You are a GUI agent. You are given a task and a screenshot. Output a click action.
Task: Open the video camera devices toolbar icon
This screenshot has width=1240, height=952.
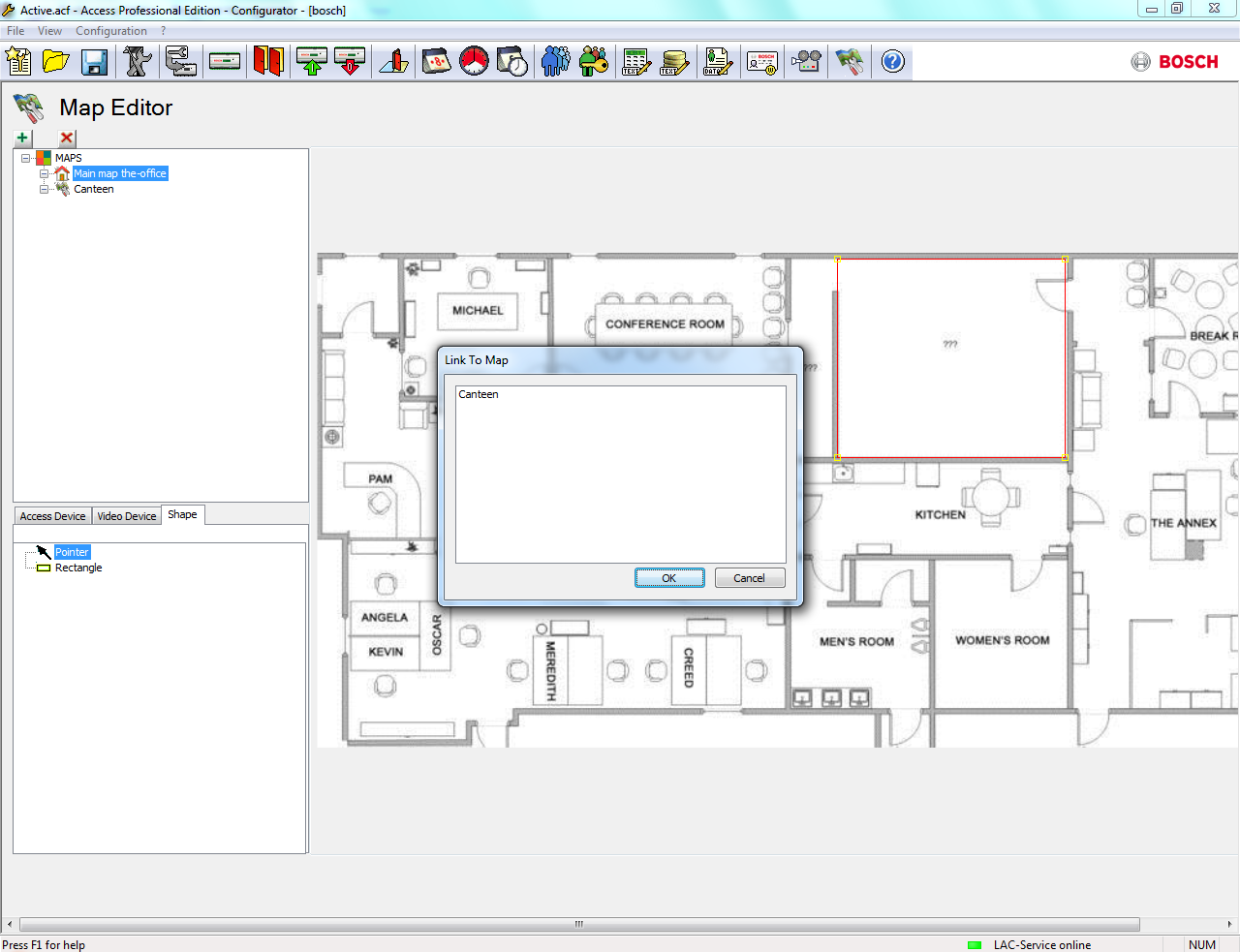point(806,61)
